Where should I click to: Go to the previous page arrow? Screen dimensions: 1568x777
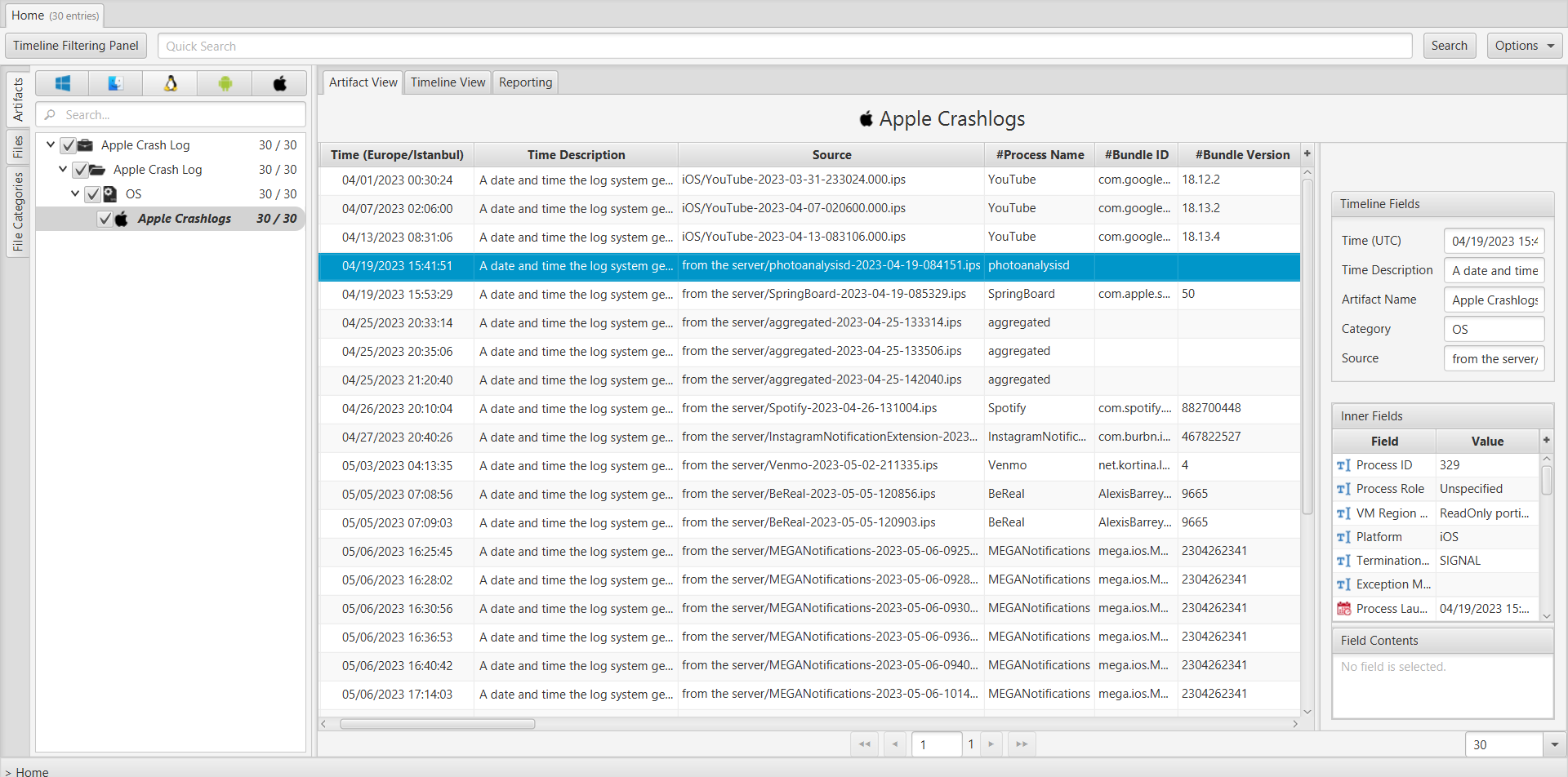(895, 744)
